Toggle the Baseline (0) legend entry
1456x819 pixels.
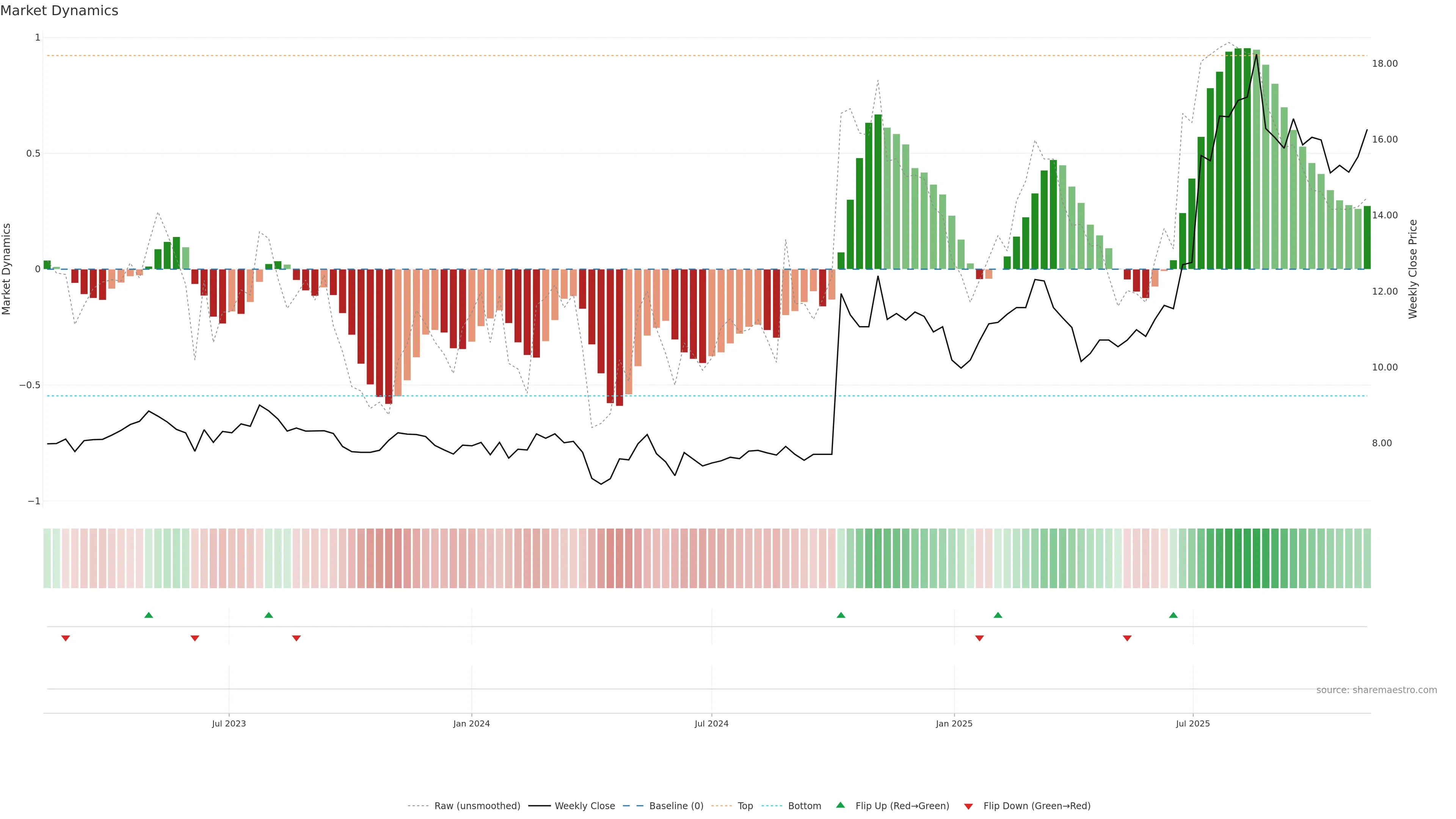click(x=676, y=805)
